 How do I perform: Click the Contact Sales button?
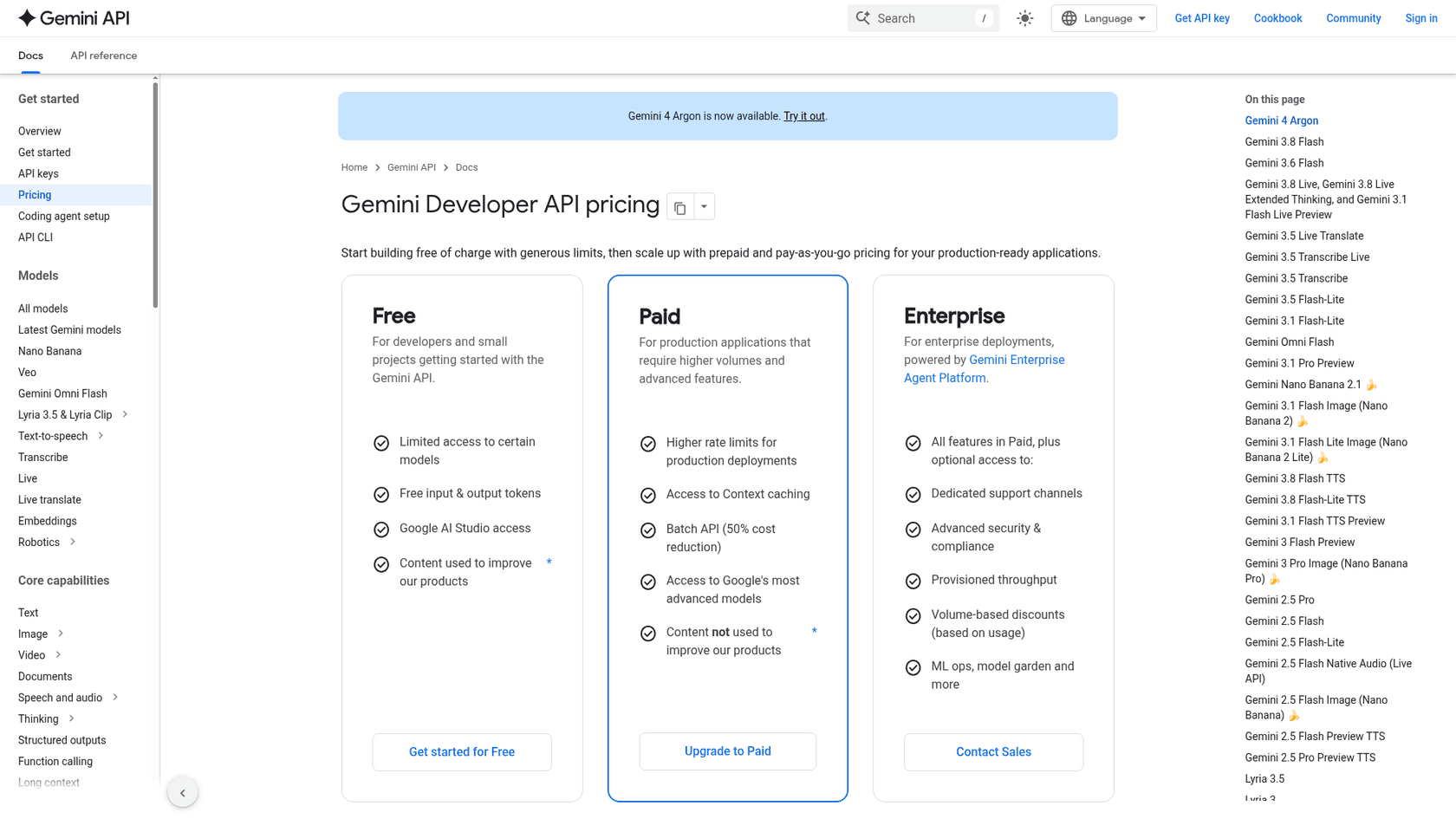point(993,751)
